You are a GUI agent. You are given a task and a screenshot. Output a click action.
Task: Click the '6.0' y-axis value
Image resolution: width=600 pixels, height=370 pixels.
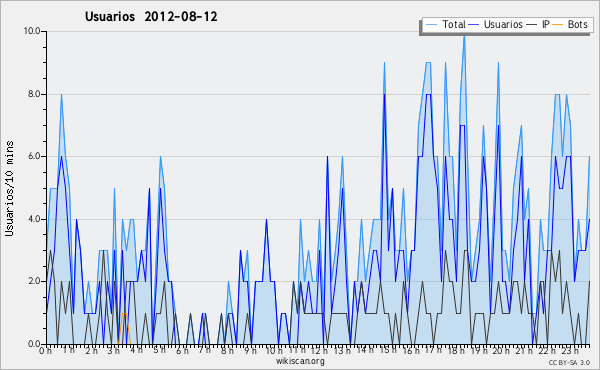(34, 156)
